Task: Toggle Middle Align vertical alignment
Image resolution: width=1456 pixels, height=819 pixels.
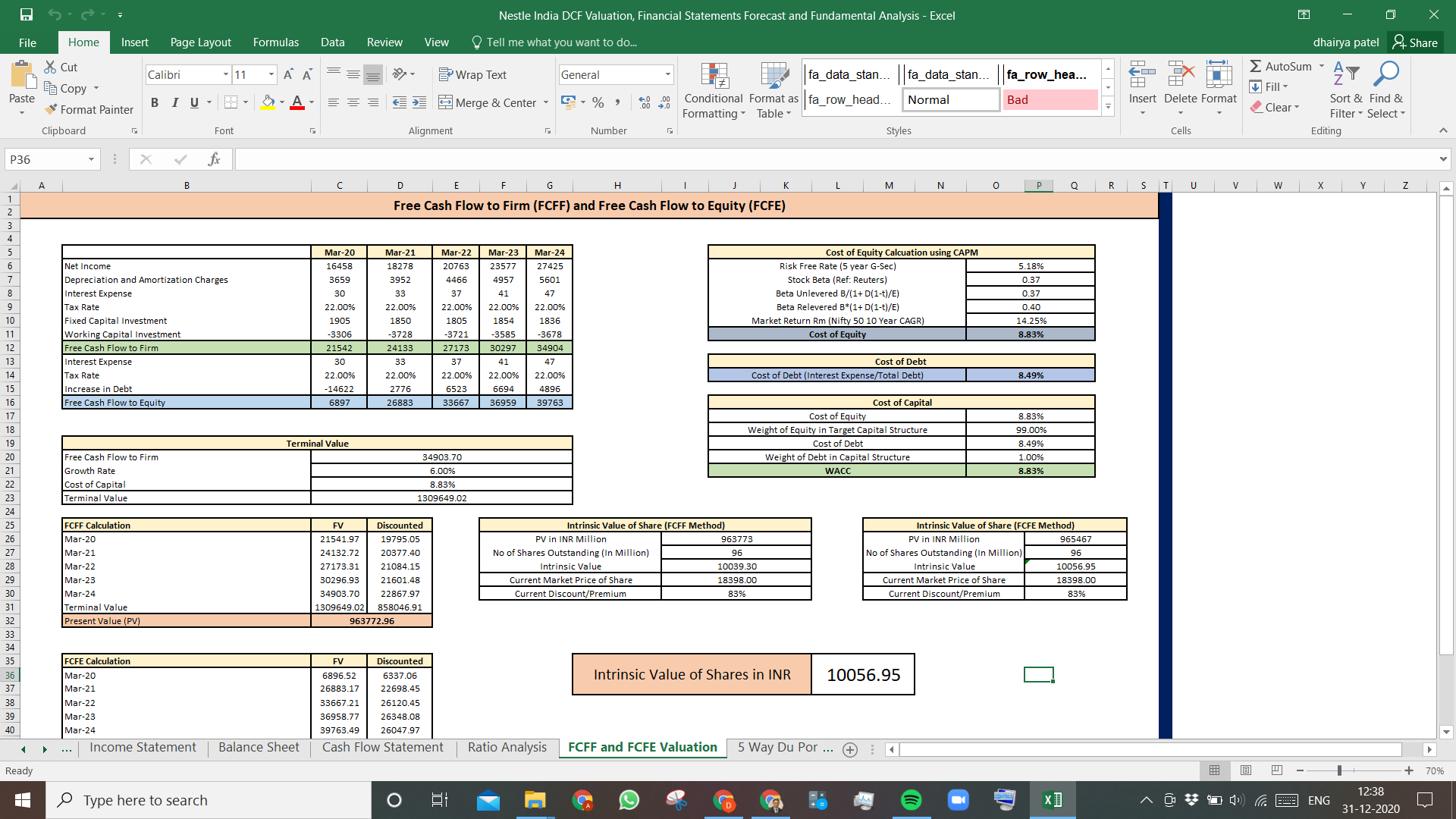Action: [353, 74]
